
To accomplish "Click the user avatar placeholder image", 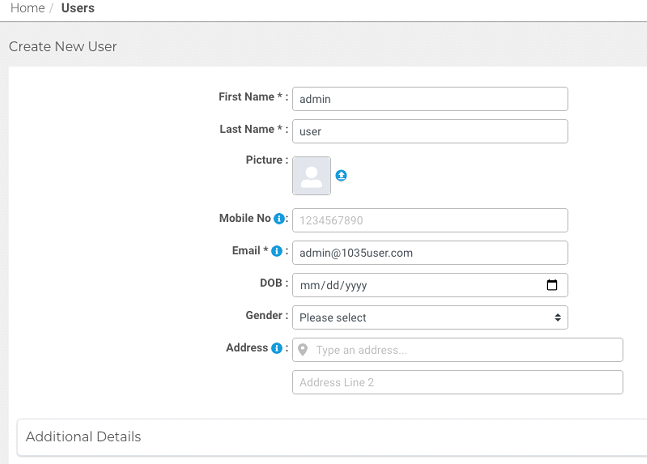I will (x=311, y=176).
